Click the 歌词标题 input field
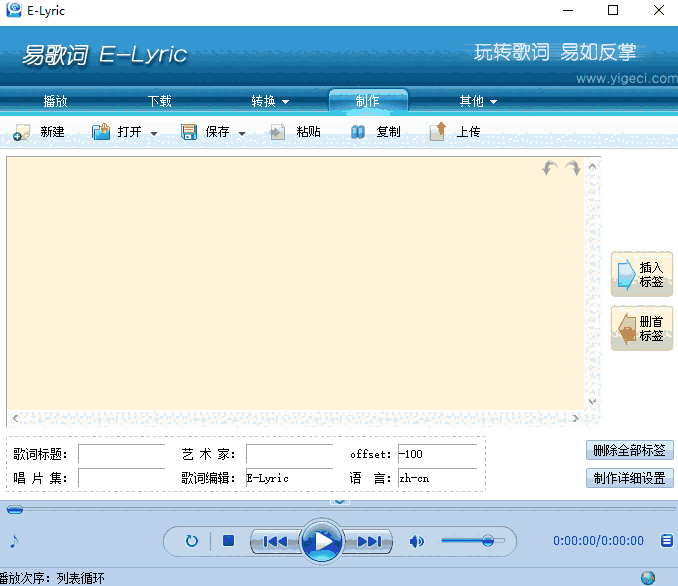This screenshot has width=678, height=586. (x=122, y=454)
